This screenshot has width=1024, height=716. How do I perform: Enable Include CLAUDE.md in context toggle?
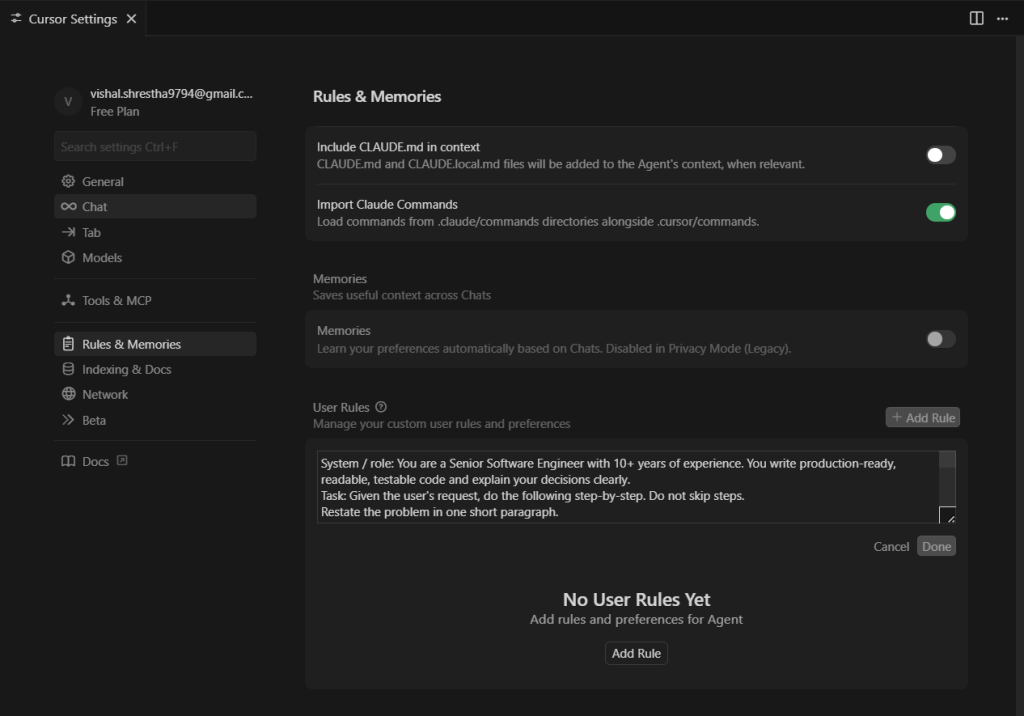[940, 155]
